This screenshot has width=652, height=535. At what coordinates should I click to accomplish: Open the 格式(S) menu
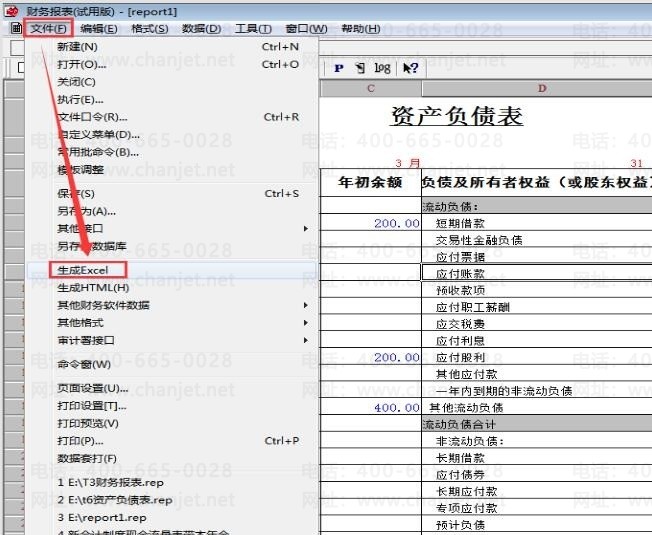point(150,29)
